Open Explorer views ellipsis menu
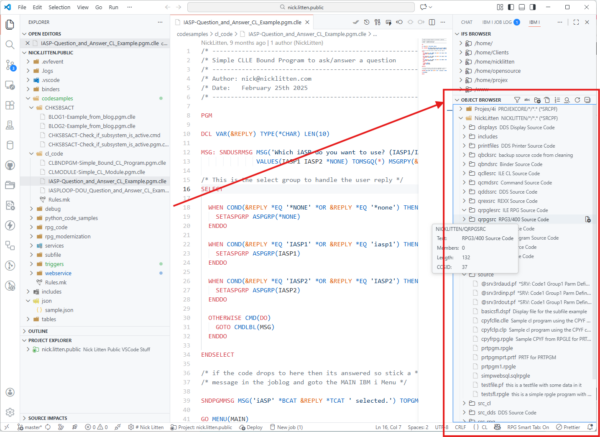 pos(160,22)
